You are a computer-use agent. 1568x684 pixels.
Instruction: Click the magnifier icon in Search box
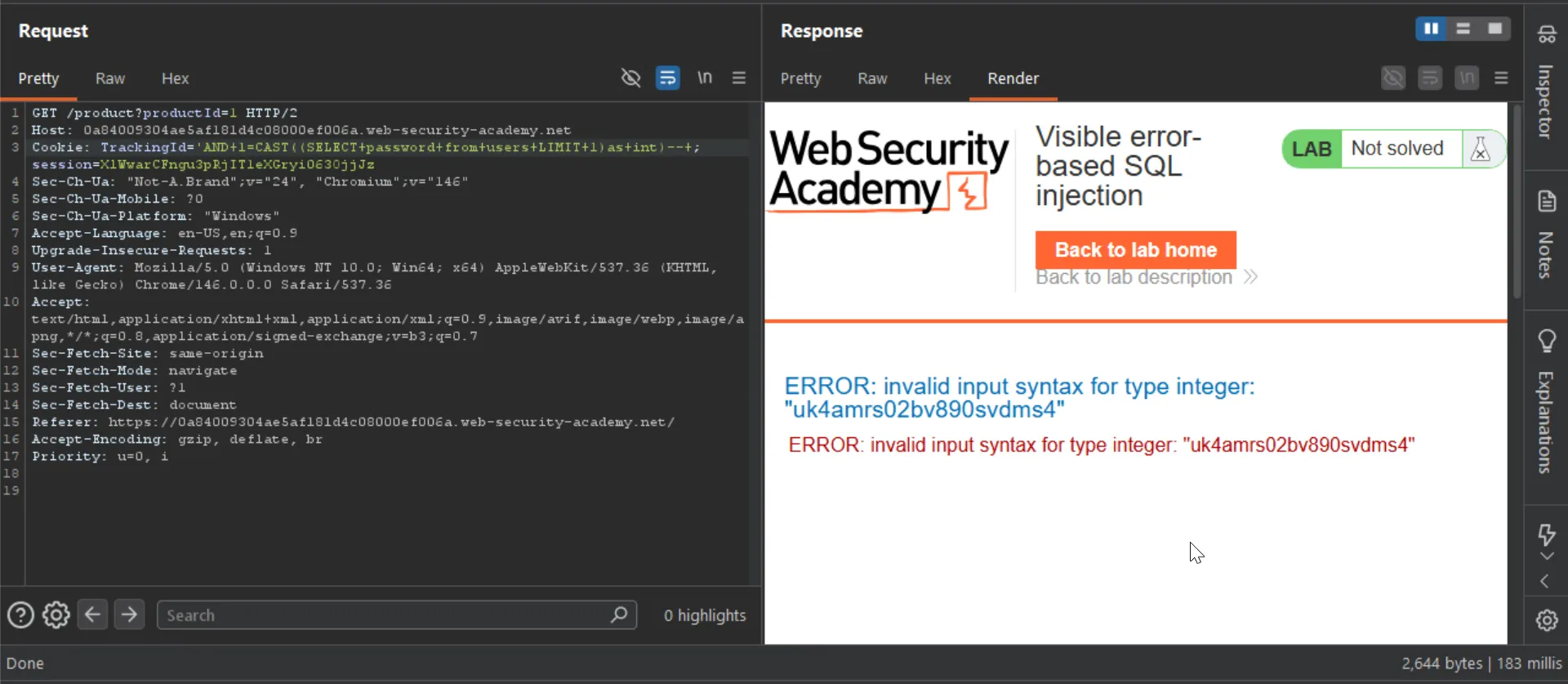click(619, 615)
